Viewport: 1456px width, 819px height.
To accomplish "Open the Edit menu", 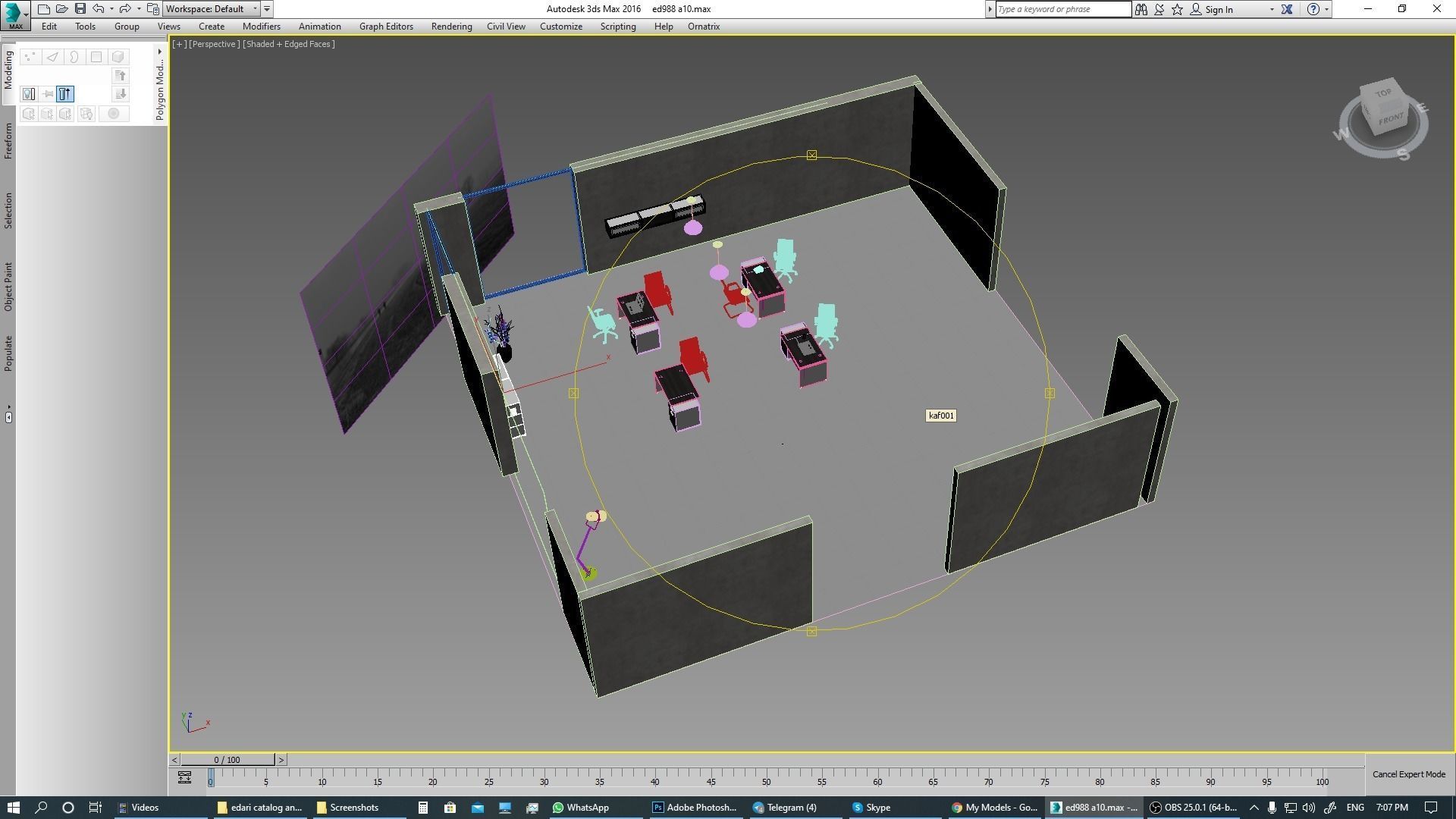I will click(49, 27).
